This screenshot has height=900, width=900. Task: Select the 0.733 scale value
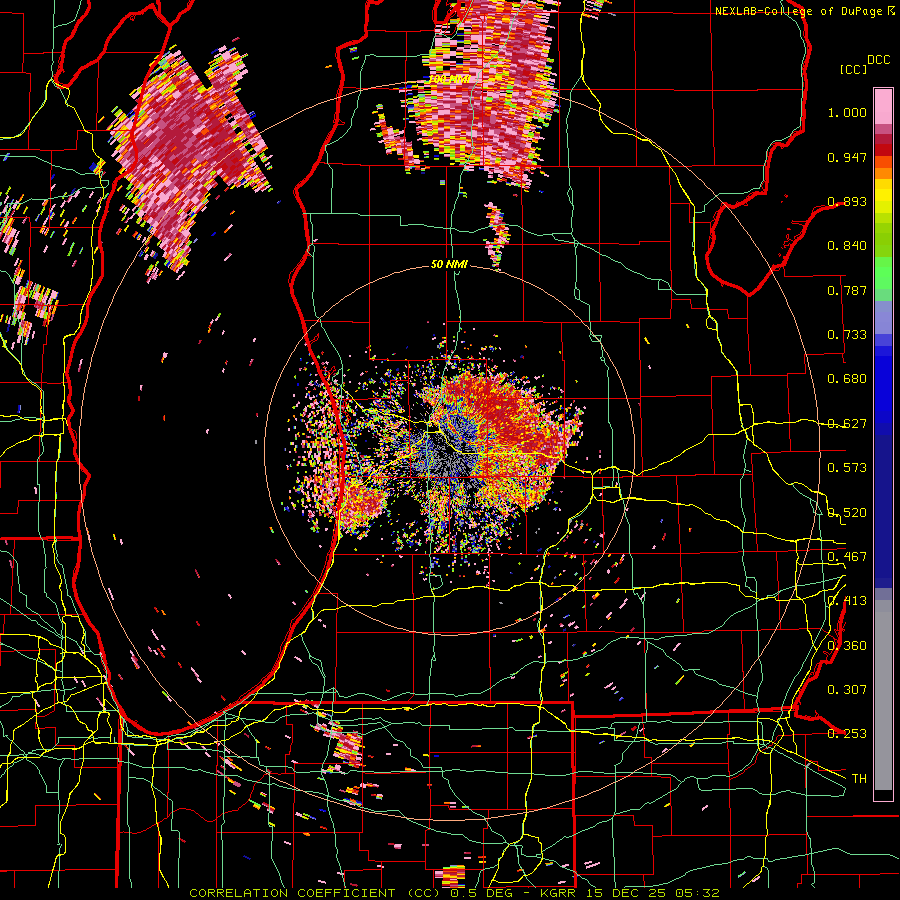pos(847,335)
